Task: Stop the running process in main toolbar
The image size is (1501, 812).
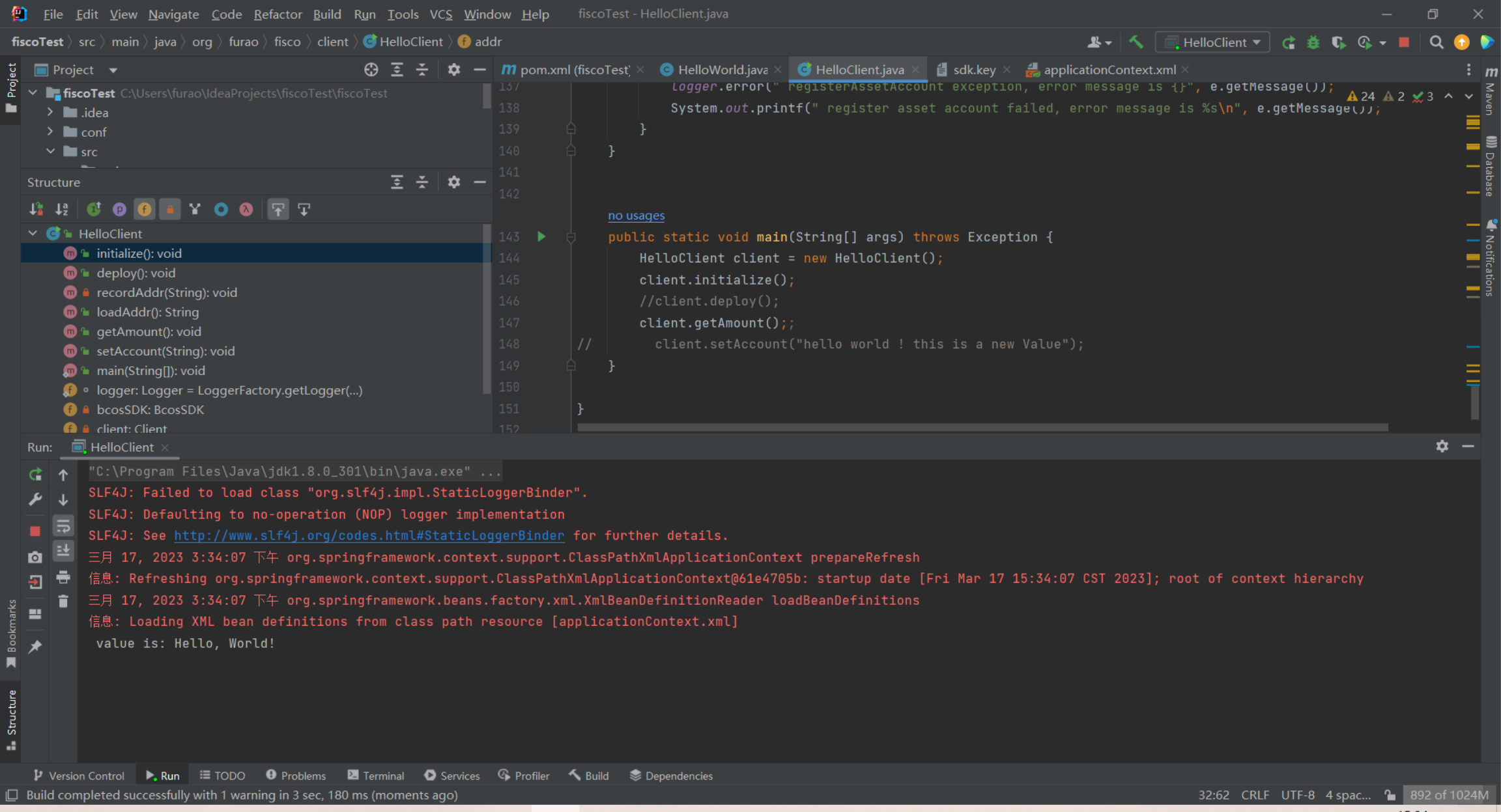Action: pyautogui.click(x=1404, y=42)
